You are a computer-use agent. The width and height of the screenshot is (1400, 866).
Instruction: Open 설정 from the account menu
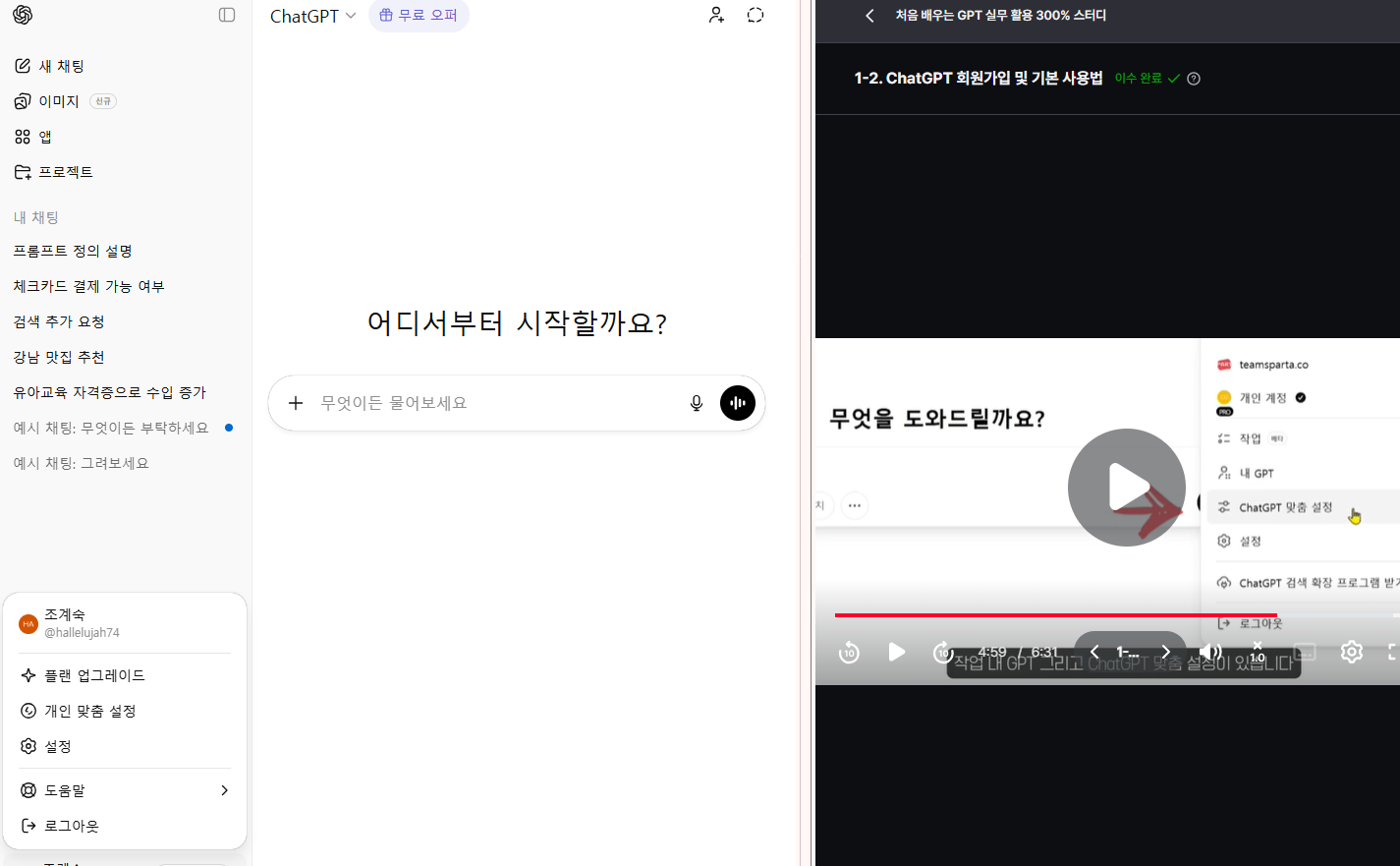point(125,746)
